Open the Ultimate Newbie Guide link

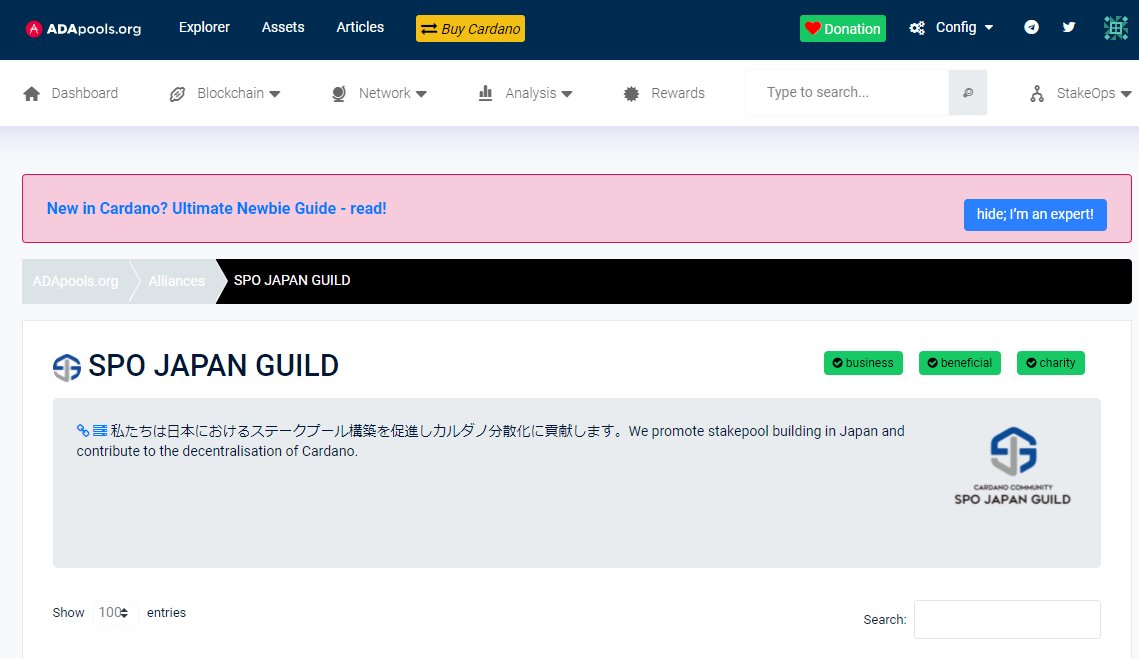216,209
